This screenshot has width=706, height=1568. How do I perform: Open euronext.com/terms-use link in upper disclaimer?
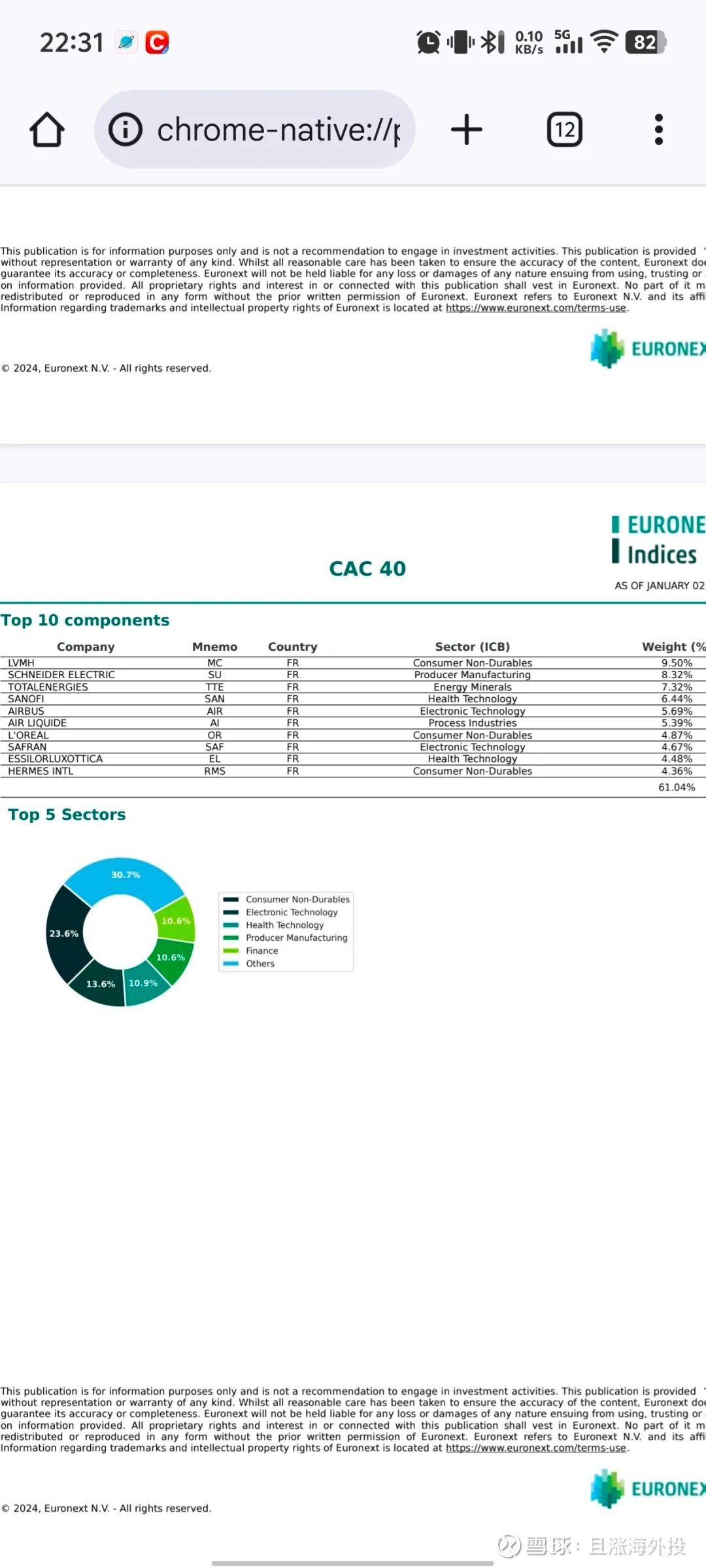(536, 308)
